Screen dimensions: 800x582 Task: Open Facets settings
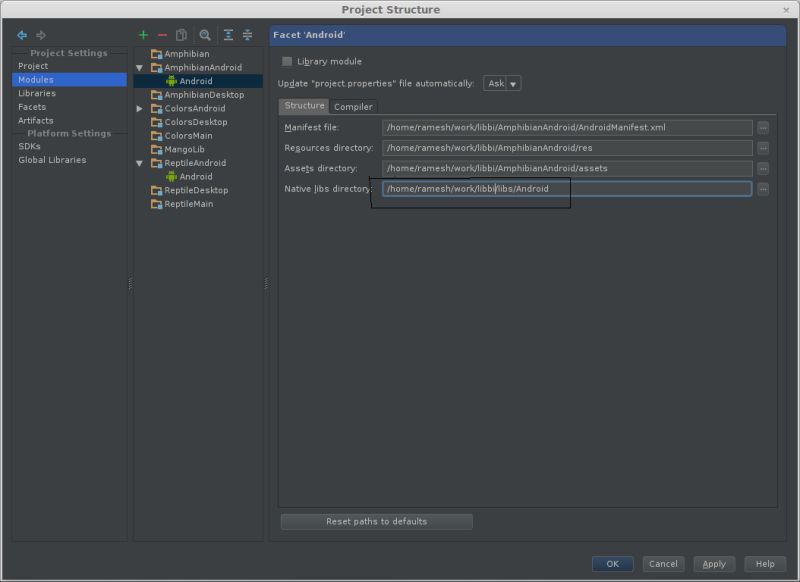point(32,107)
